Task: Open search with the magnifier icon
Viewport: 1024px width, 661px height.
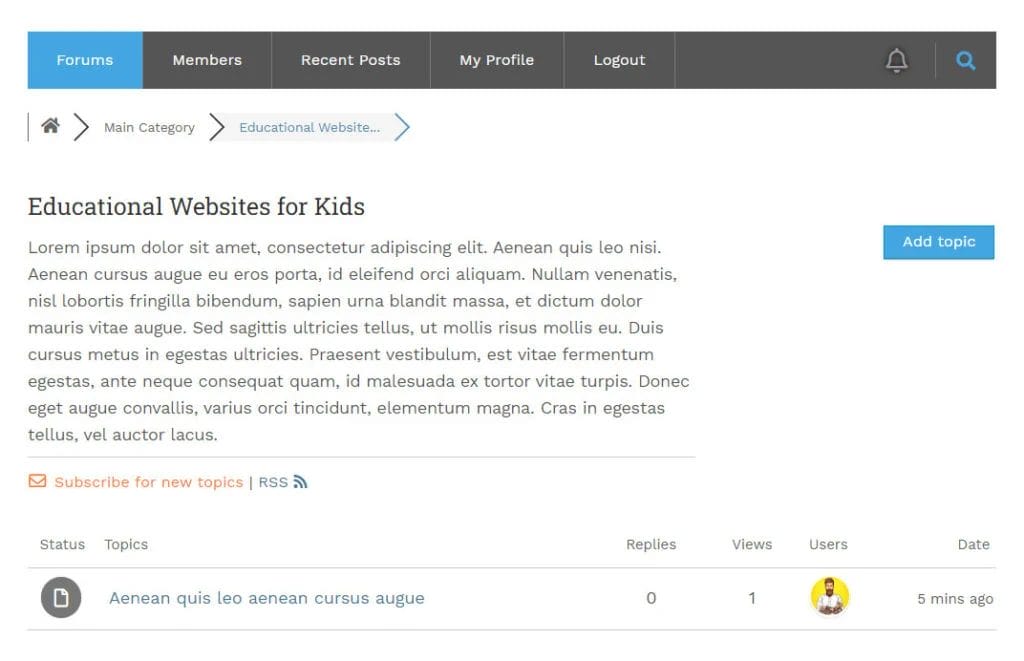Action: point(965,61)
